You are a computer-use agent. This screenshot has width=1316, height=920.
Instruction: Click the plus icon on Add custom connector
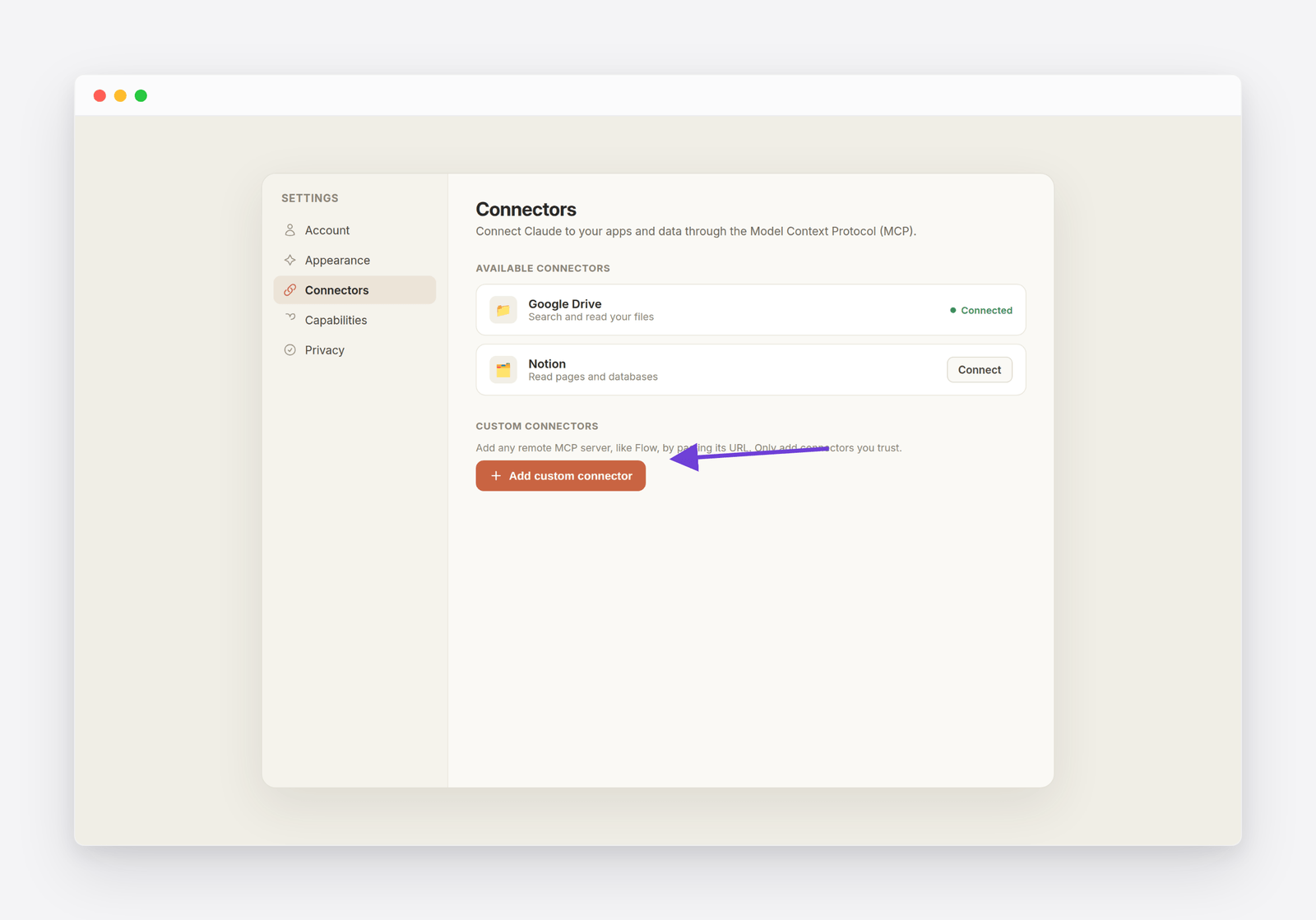click(496, 476)
